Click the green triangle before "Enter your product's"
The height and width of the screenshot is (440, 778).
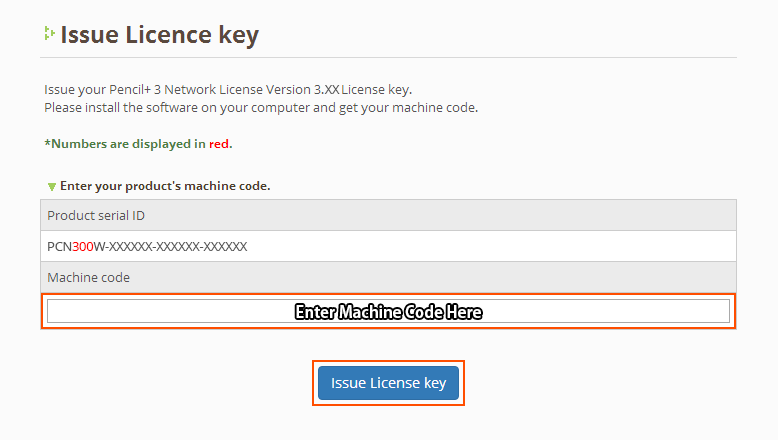(52, 186)
